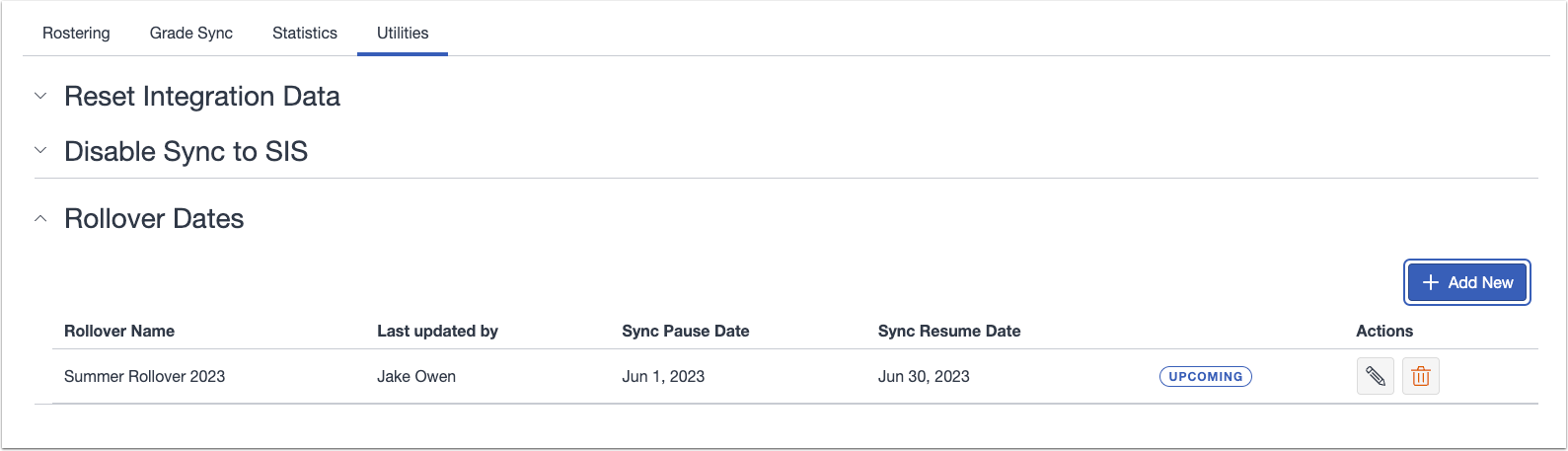Viewport: 1568px width, 451px height.
Task: Switch to the Rostering tab
Action: [76, 33]
